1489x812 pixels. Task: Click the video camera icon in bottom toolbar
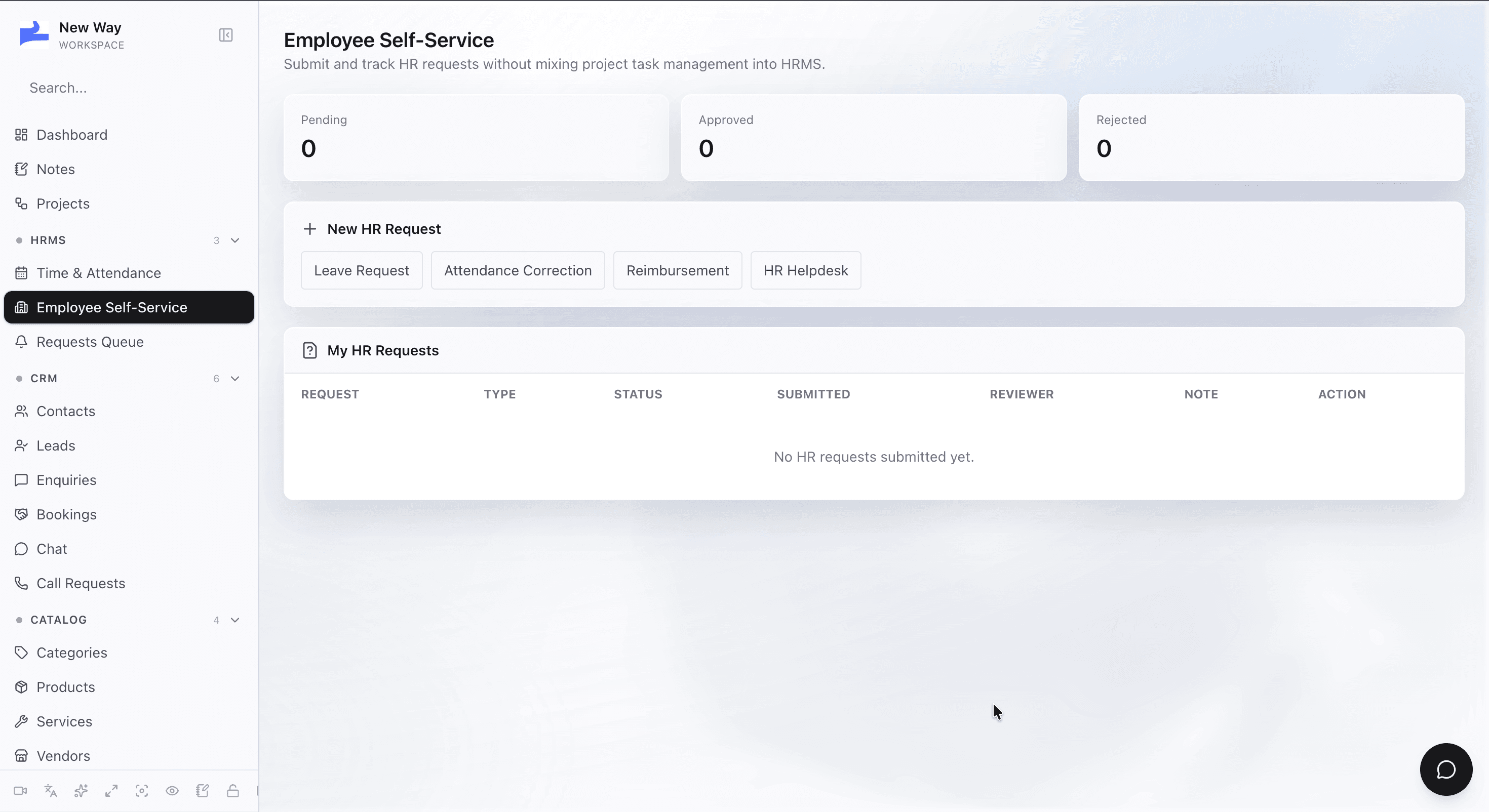(20, 791)
